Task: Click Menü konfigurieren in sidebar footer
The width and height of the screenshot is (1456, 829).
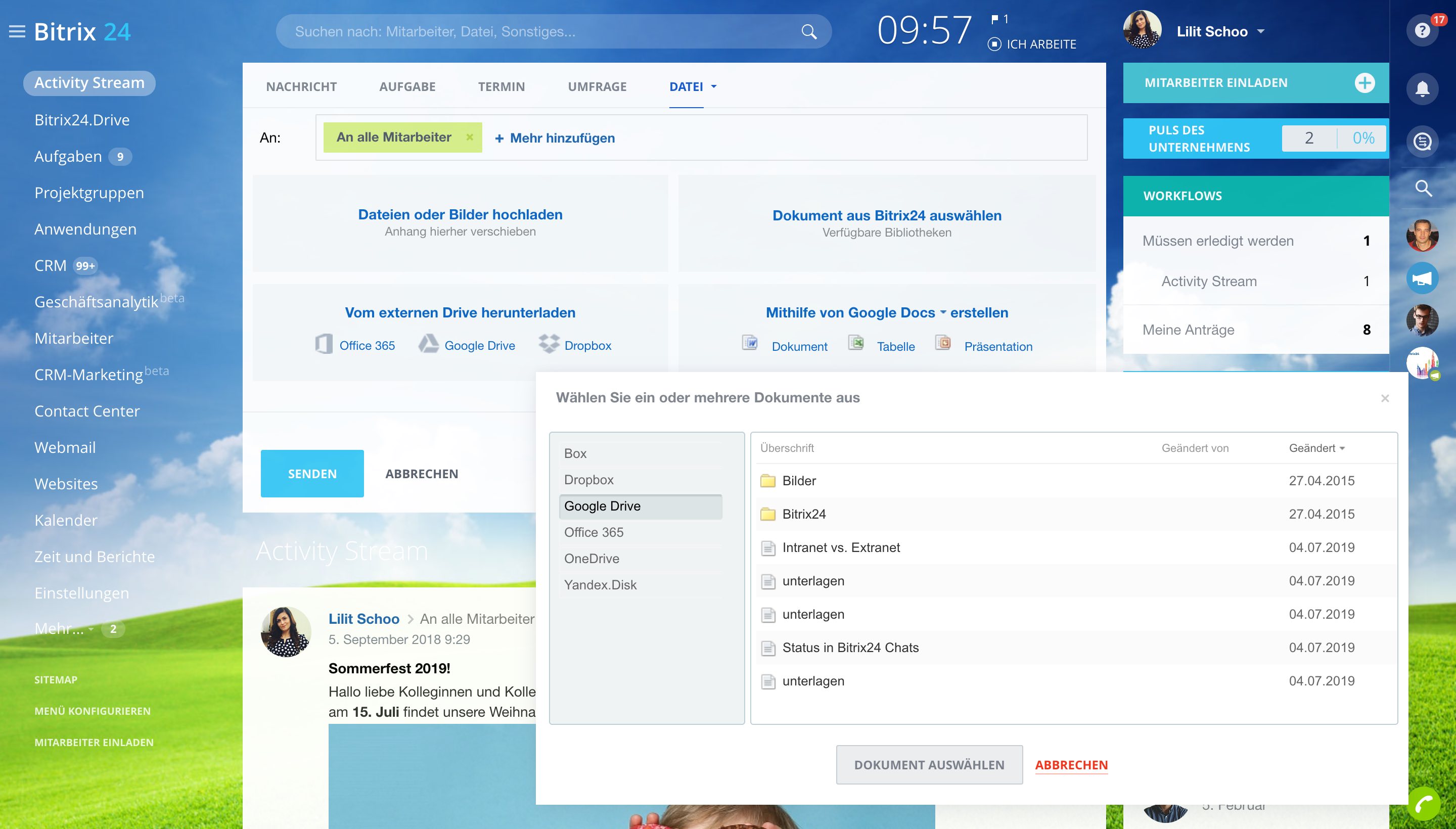Action: (x=92, y=711)
